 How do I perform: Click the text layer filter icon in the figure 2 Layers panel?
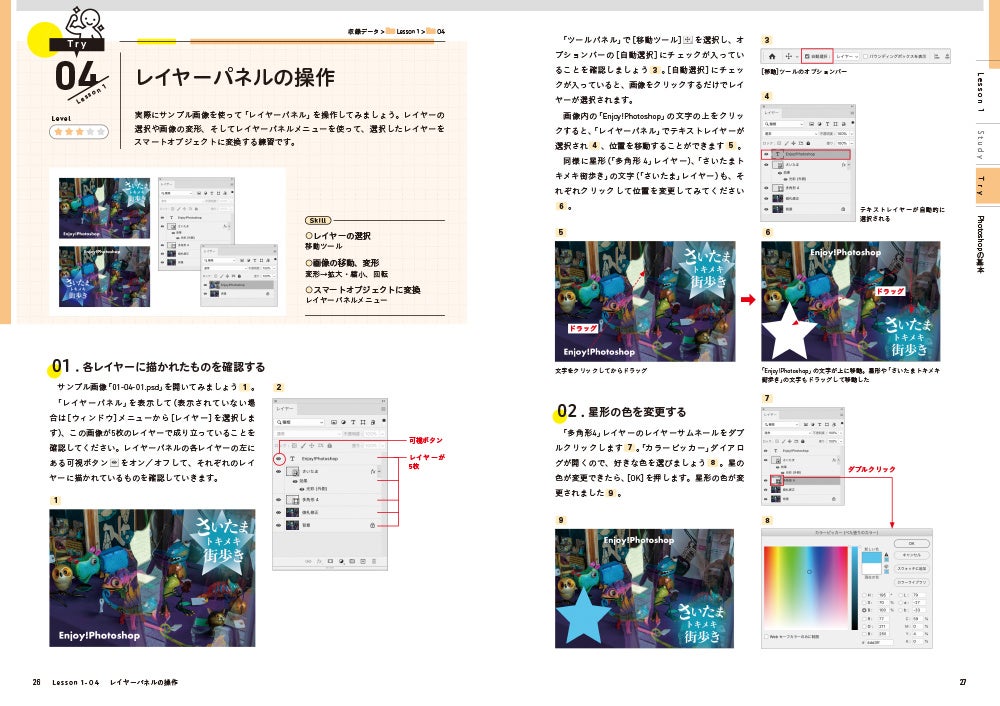click(353, 422)
